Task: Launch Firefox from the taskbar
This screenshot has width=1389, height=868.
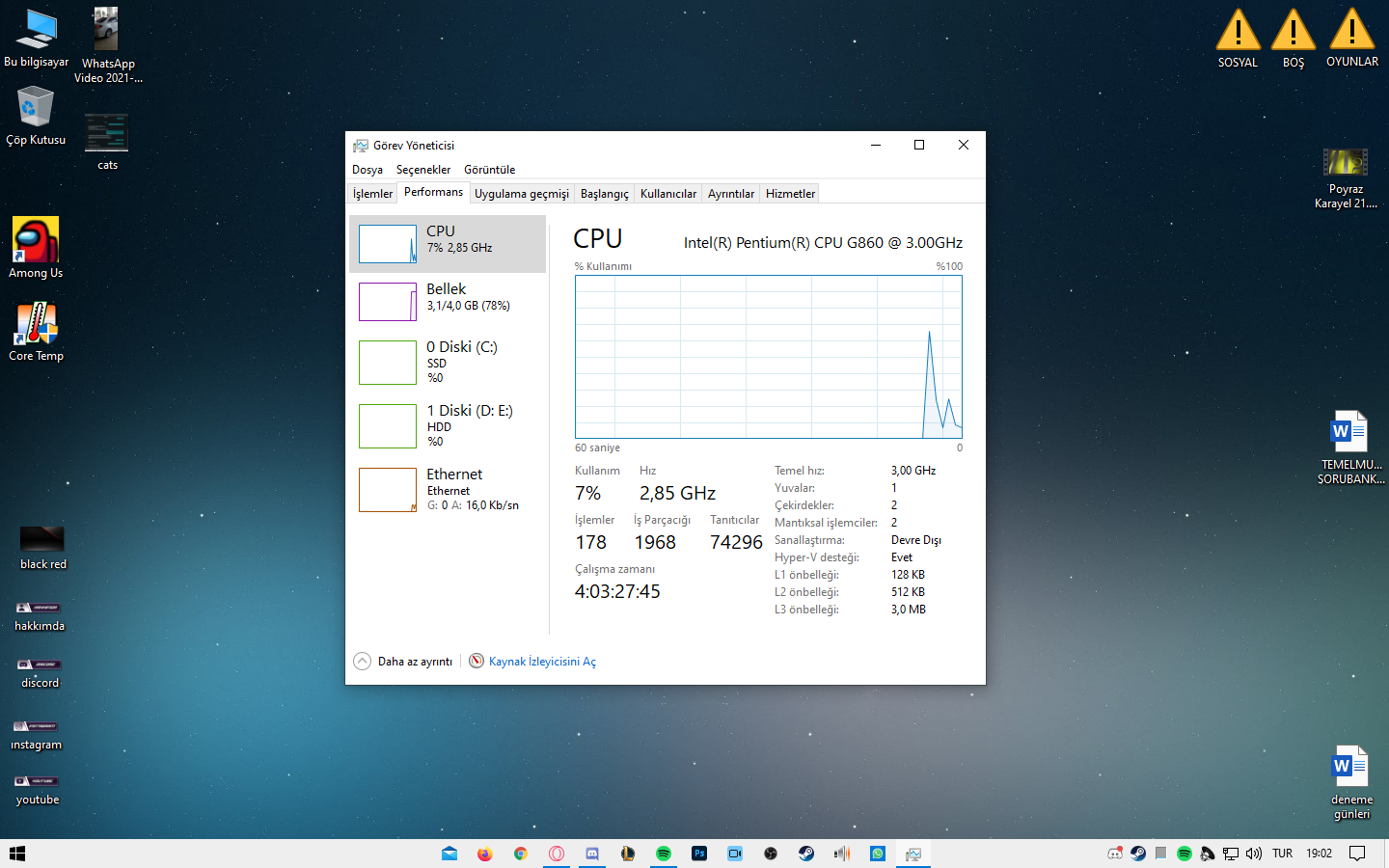Action: coord(484,854)
